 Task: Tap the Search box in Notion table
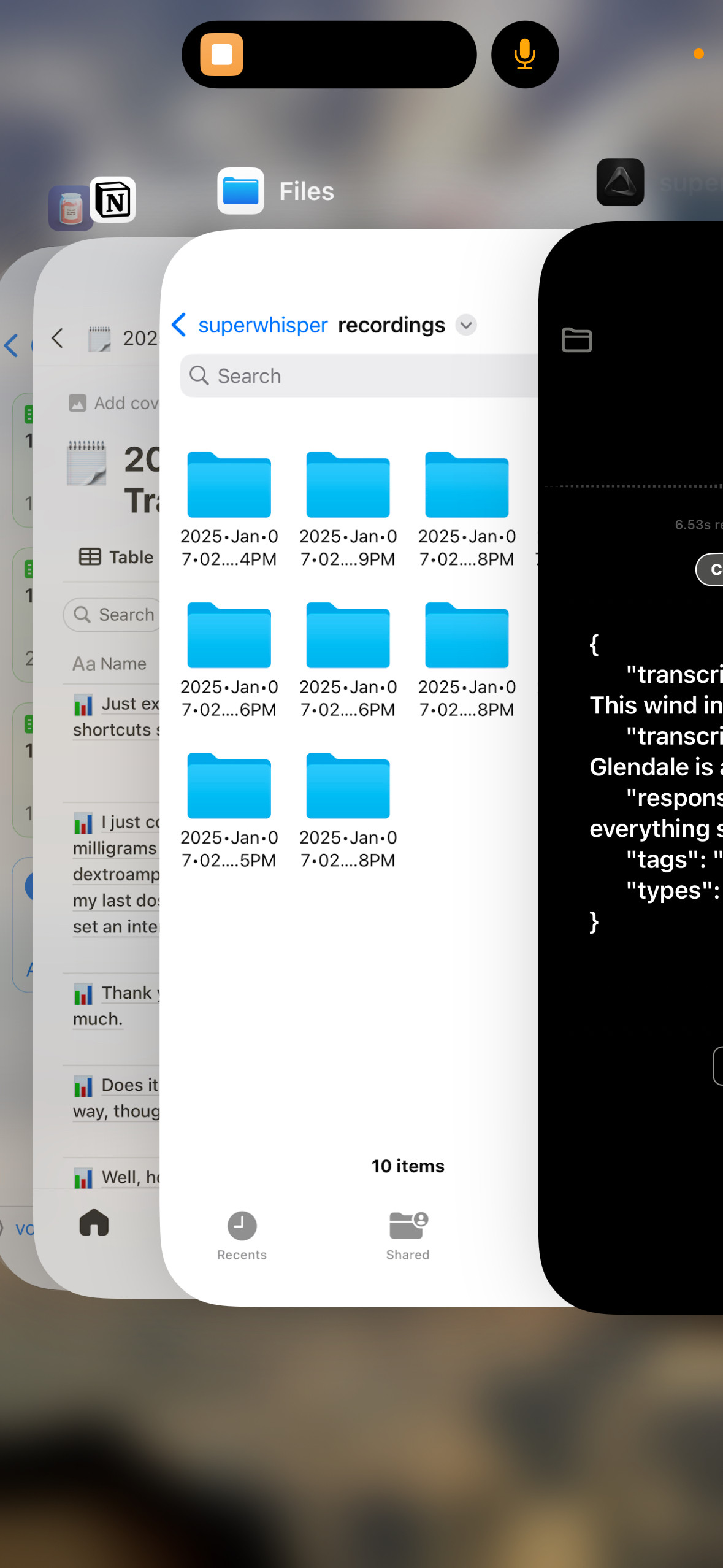(112, 615)
